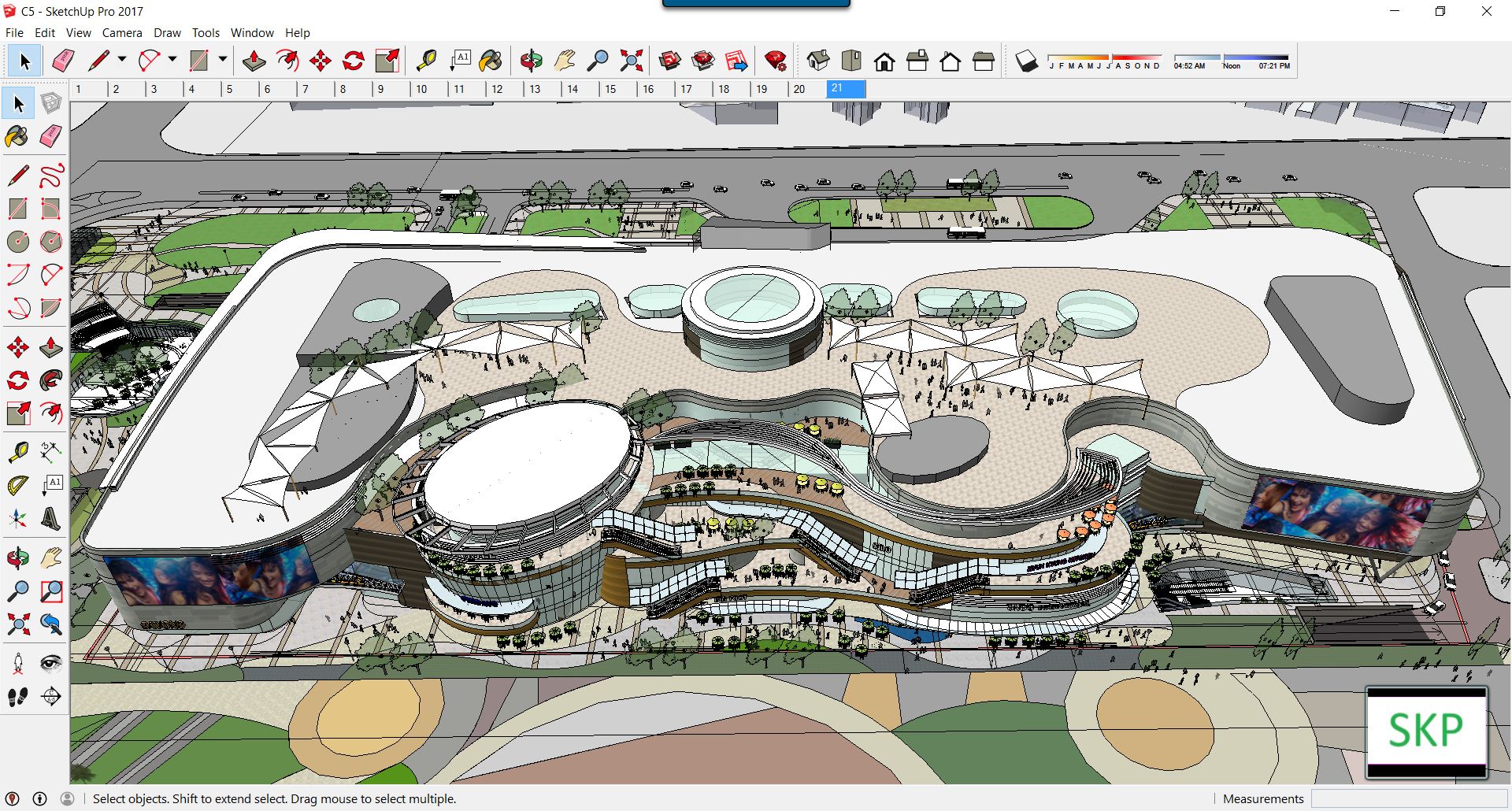Switch to Iso standard view
The width and height of the screenshot is (1512, 811).
click(818, 61)
